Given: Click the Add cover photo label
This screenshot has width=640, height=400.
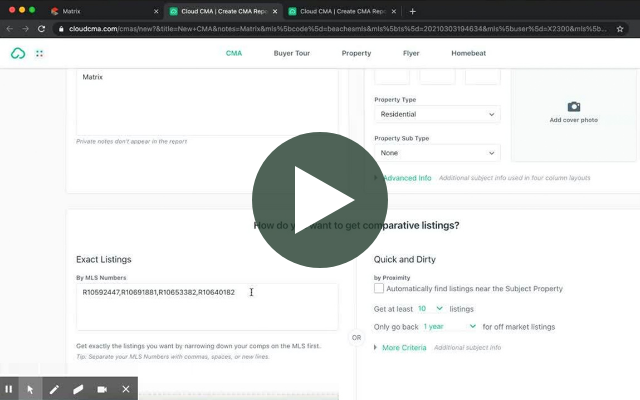Looking at the screenshot, I should click(573, 120).
